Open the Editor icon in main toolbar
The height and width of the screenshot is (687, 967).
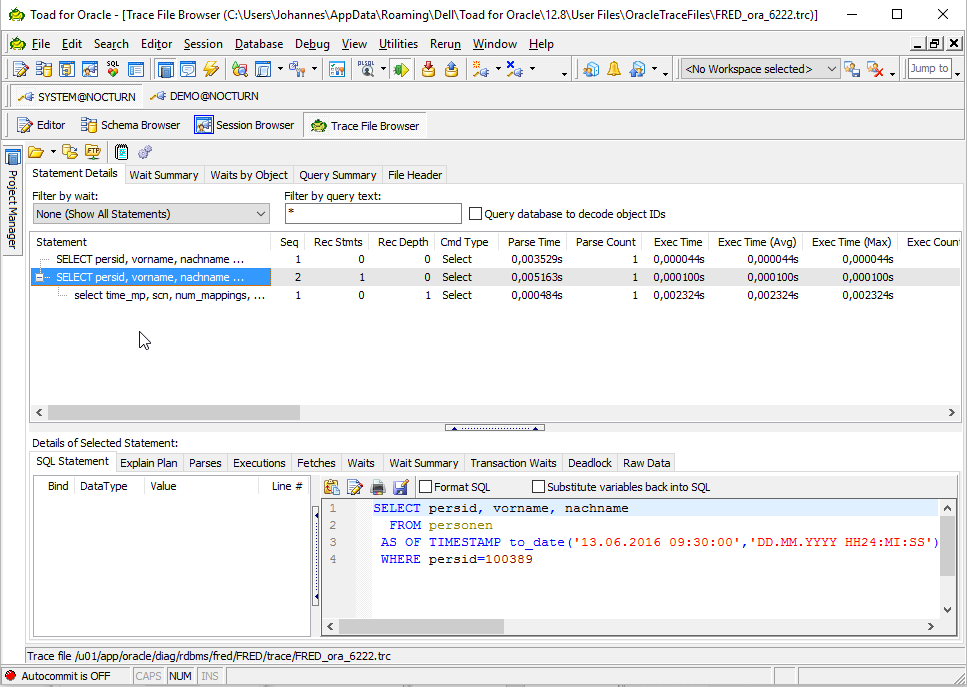[x=20, y=69]
